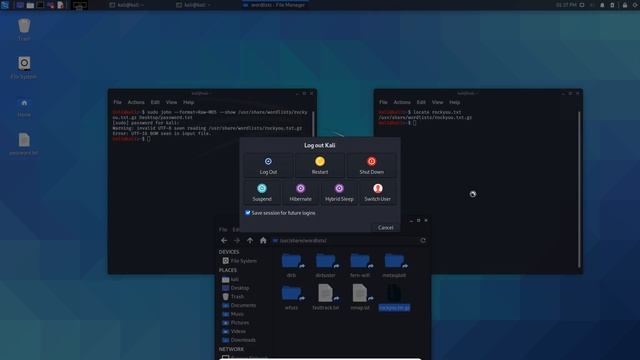
Task: Open File menu in right terminal
Action: click(383, 102)
